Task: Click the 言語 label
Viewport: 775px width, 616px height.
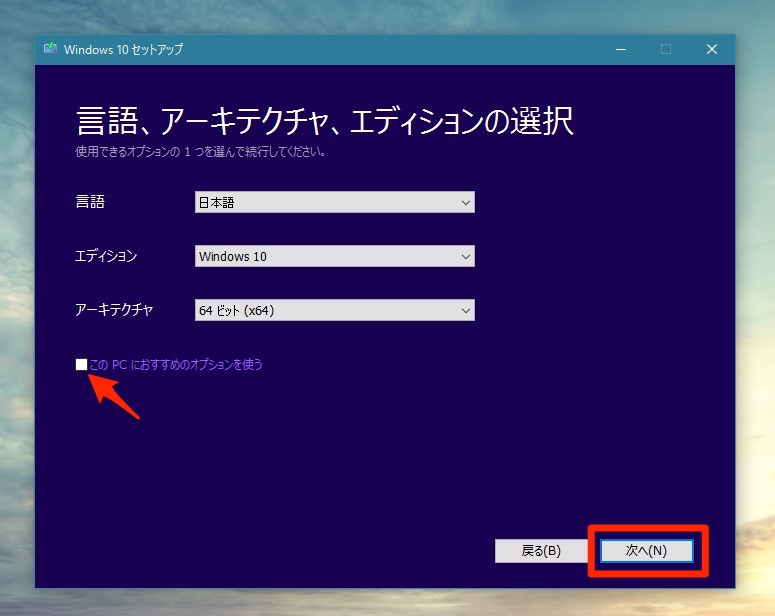Action: (x=90, y=202)
